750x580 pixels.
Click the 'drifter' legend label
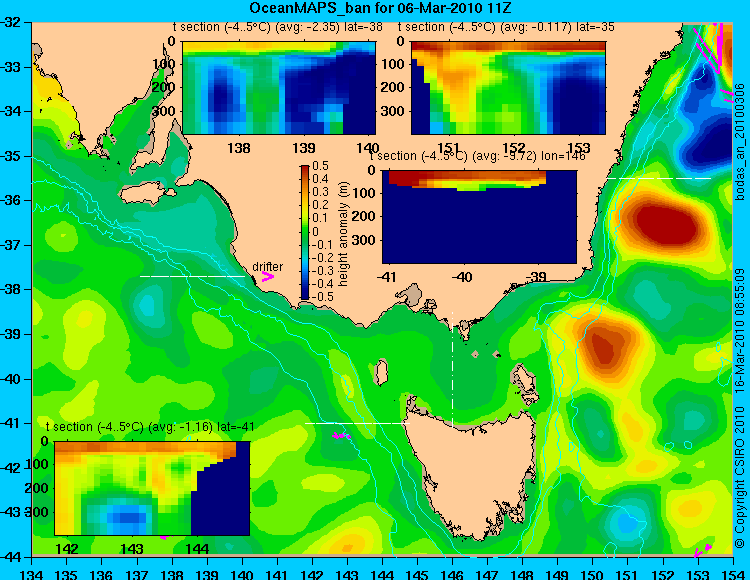coord(267,266)
